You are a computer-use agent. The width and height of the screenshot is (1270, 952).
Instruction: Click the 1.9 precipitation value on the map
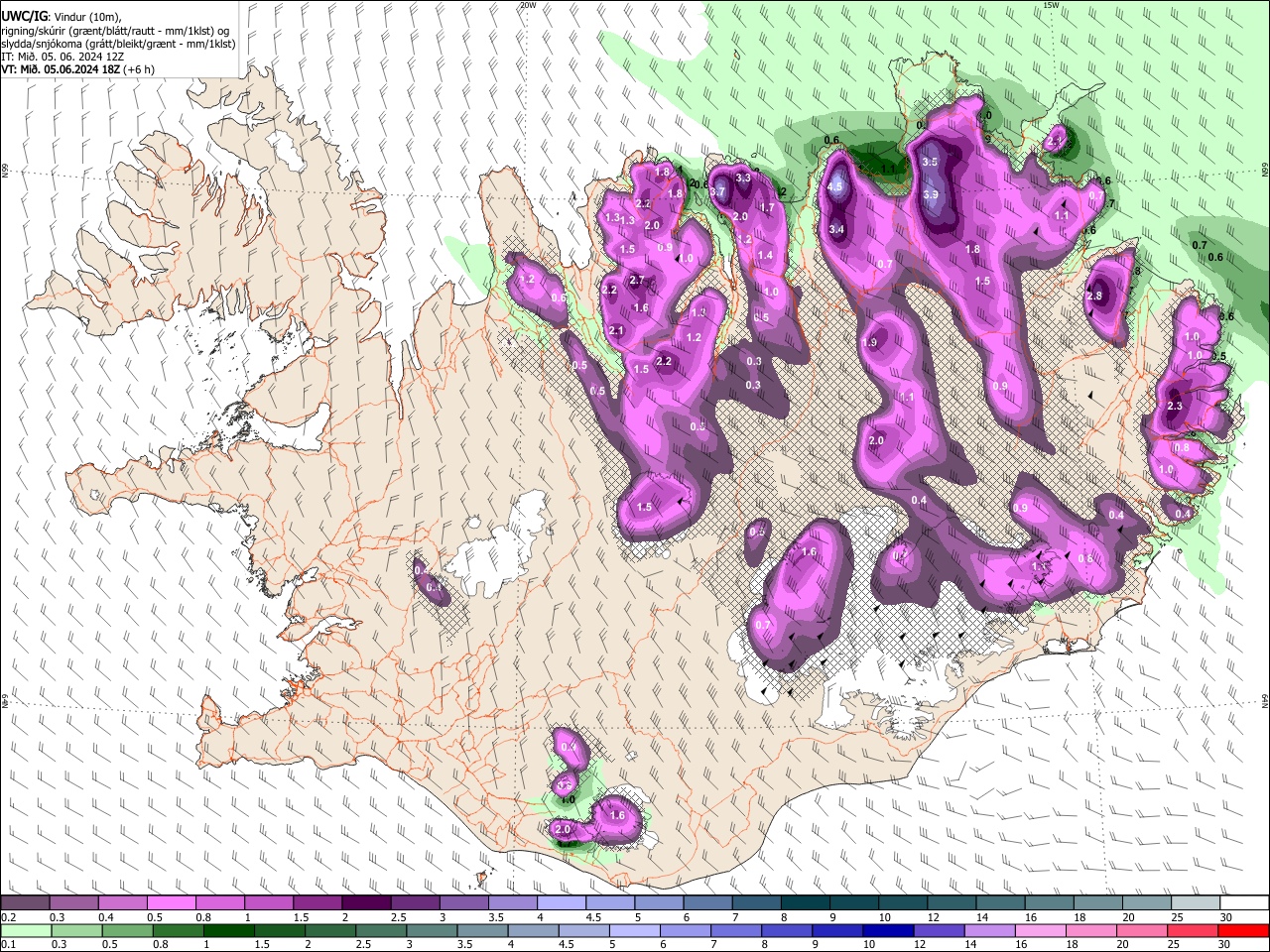click(x=870, y=342)
